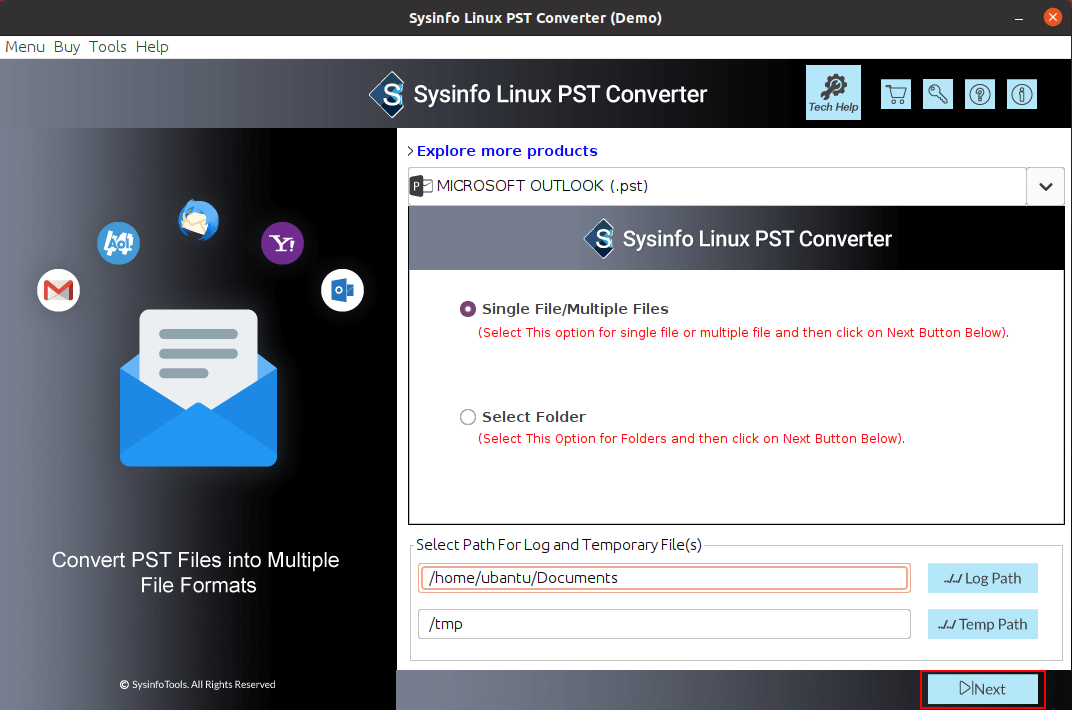Click the red hint under Single File option
This screenshot has width=1072, height=710.
[743, 333]
